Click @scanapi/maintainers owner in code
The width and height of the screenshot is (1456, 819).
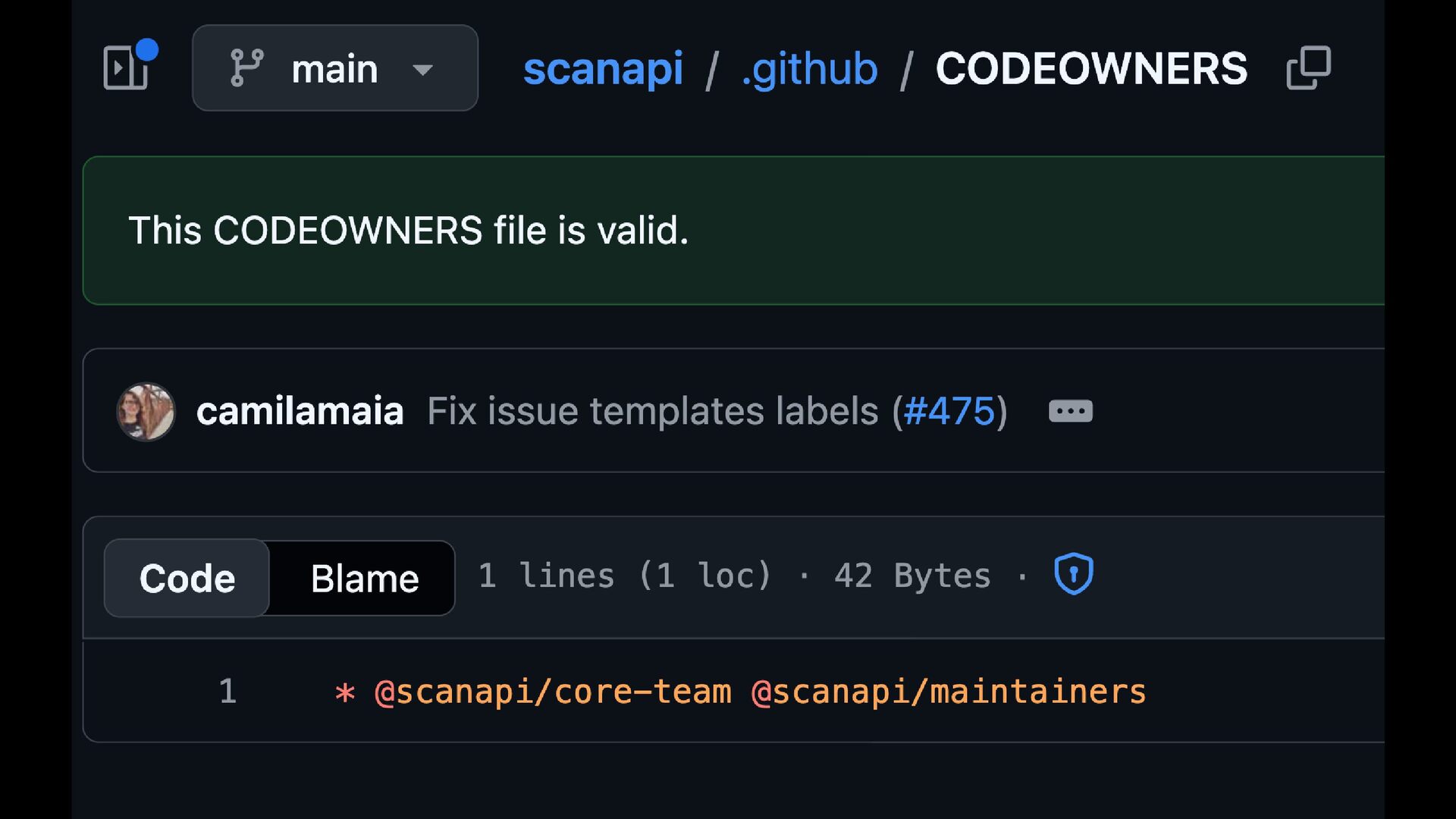(949, 692)
